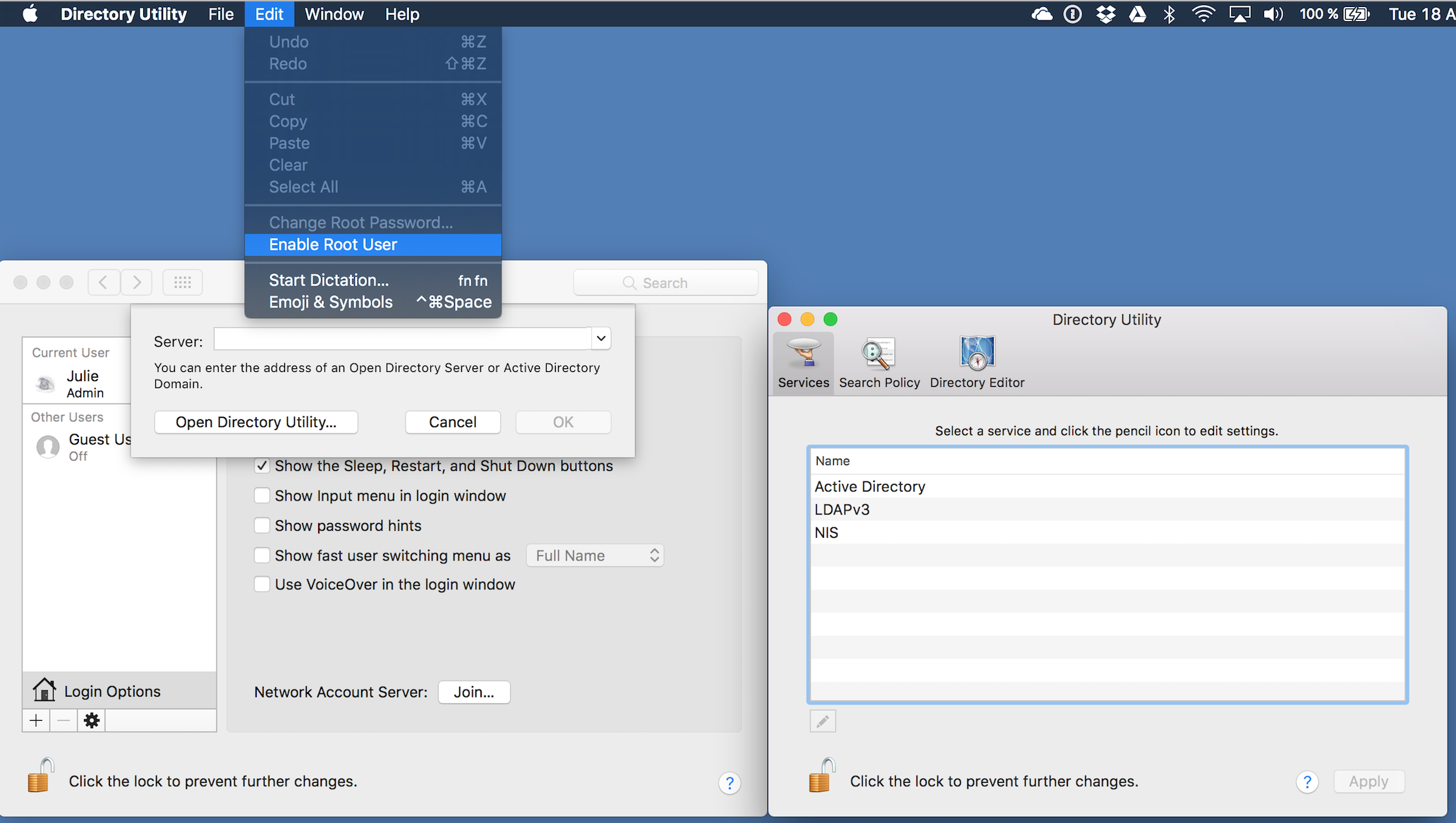Screen dimensions: 1456x823
Task: Enable Show fast user switching menu
Action: [262, 555]
